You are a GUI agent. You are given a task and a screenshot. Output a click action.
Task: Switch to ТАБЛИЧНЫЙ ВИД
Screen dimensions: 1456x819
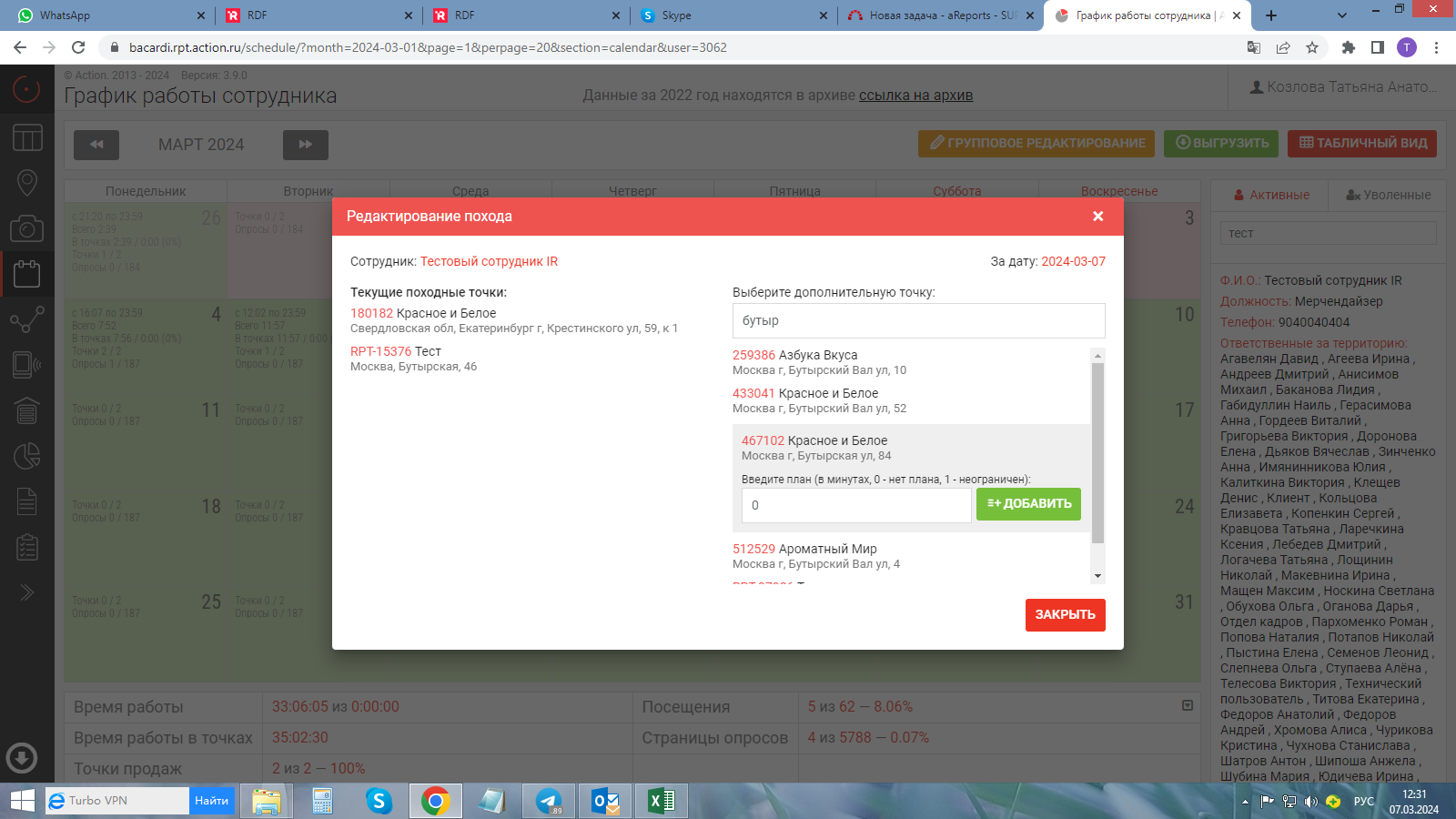[1362, 143]
